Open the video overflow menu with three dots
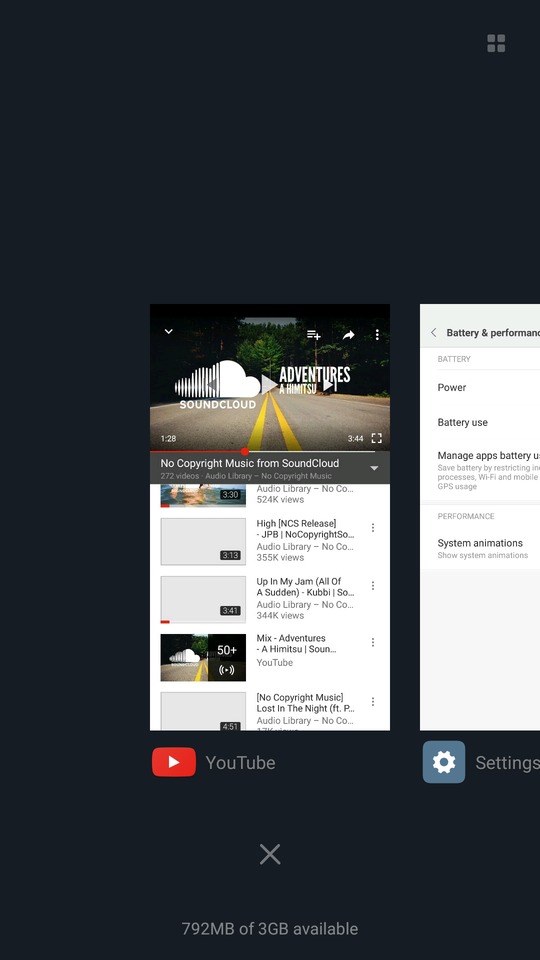Viewport: 540px width, 960px height. click(x=377, y=334)
